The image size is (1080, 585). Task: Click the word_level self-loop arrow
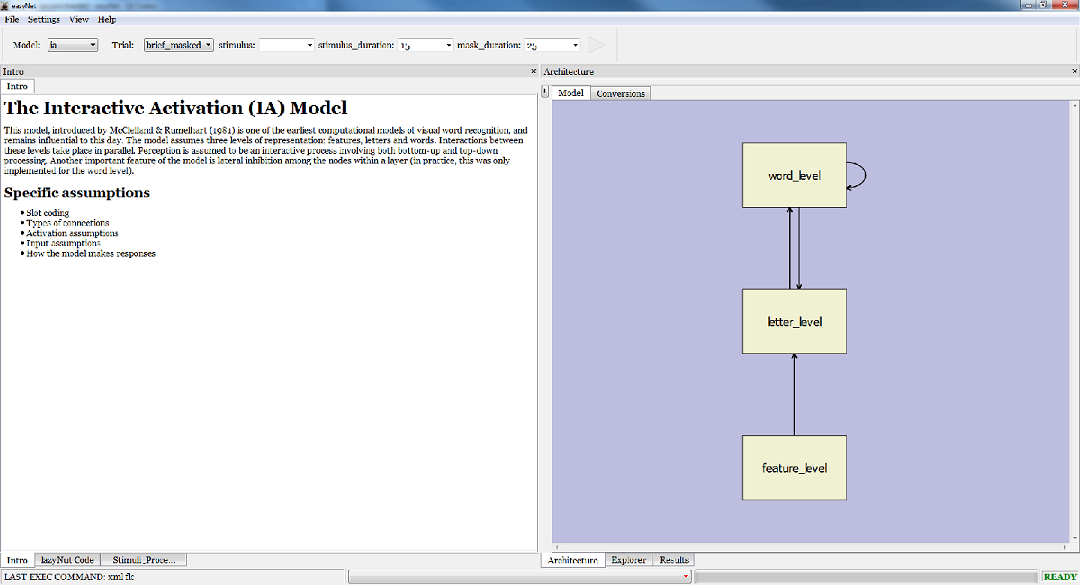click(859, 176)
